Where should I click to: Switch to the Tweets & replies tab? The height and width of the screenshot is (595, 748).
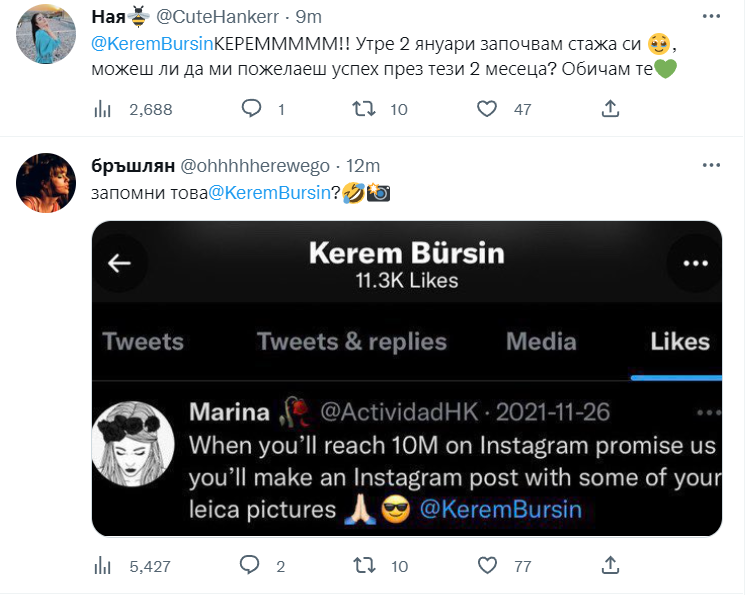point(351,342)
